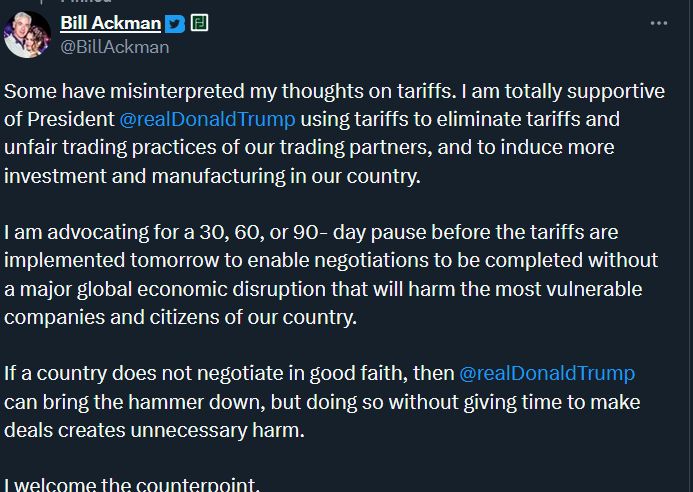The image size is (693, 492).
Task: Click the 'I welcome the counterpoint.' line
Action: click(132, 484)
